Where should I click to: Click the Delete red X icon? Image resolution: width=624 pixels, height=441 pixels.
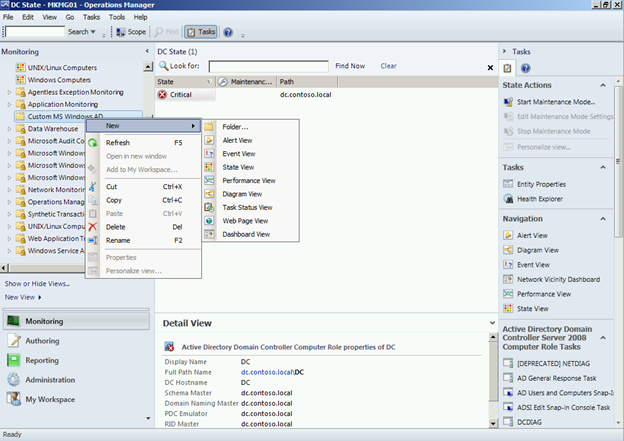point(93,227)
